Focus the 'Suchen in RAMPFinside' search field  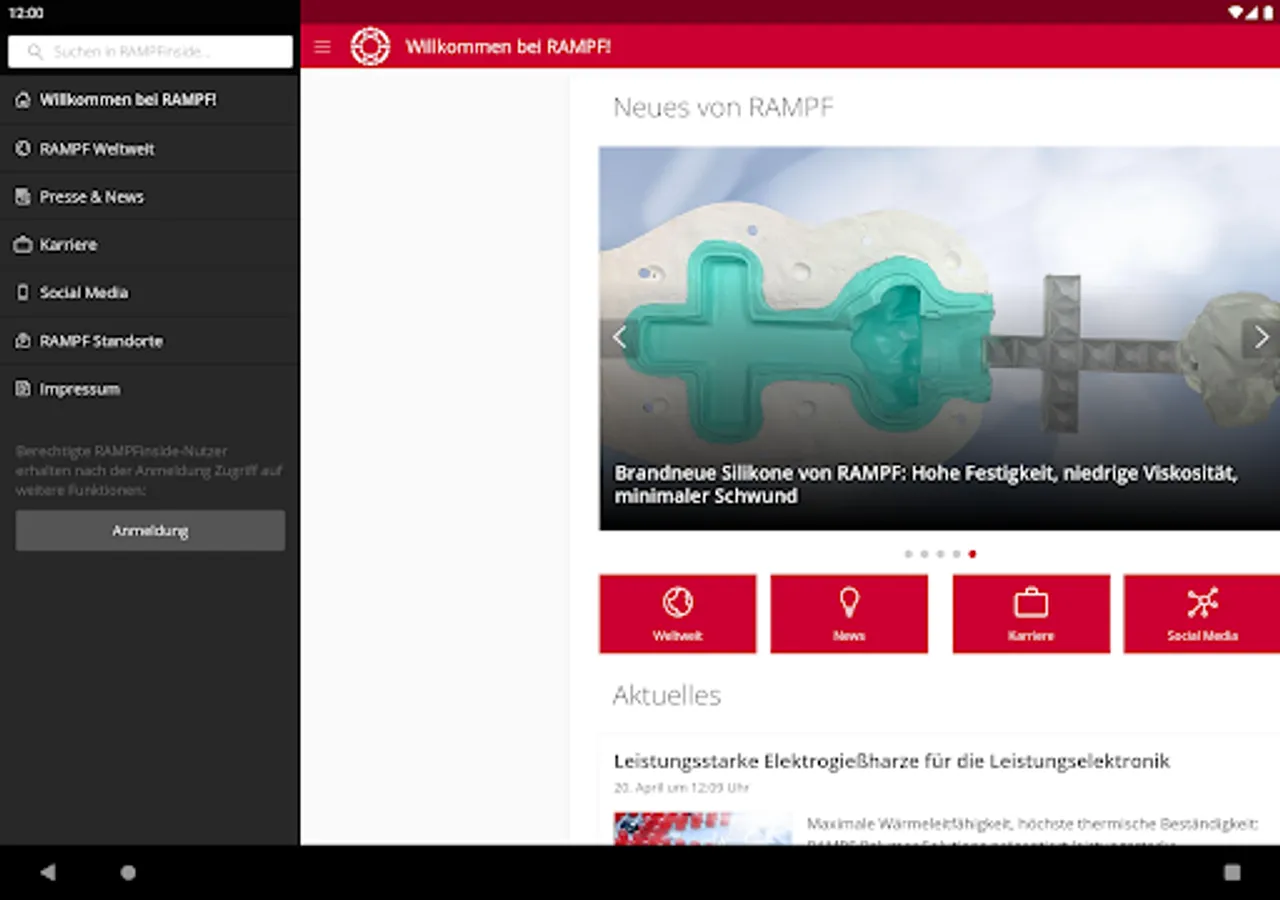point(150,52)
